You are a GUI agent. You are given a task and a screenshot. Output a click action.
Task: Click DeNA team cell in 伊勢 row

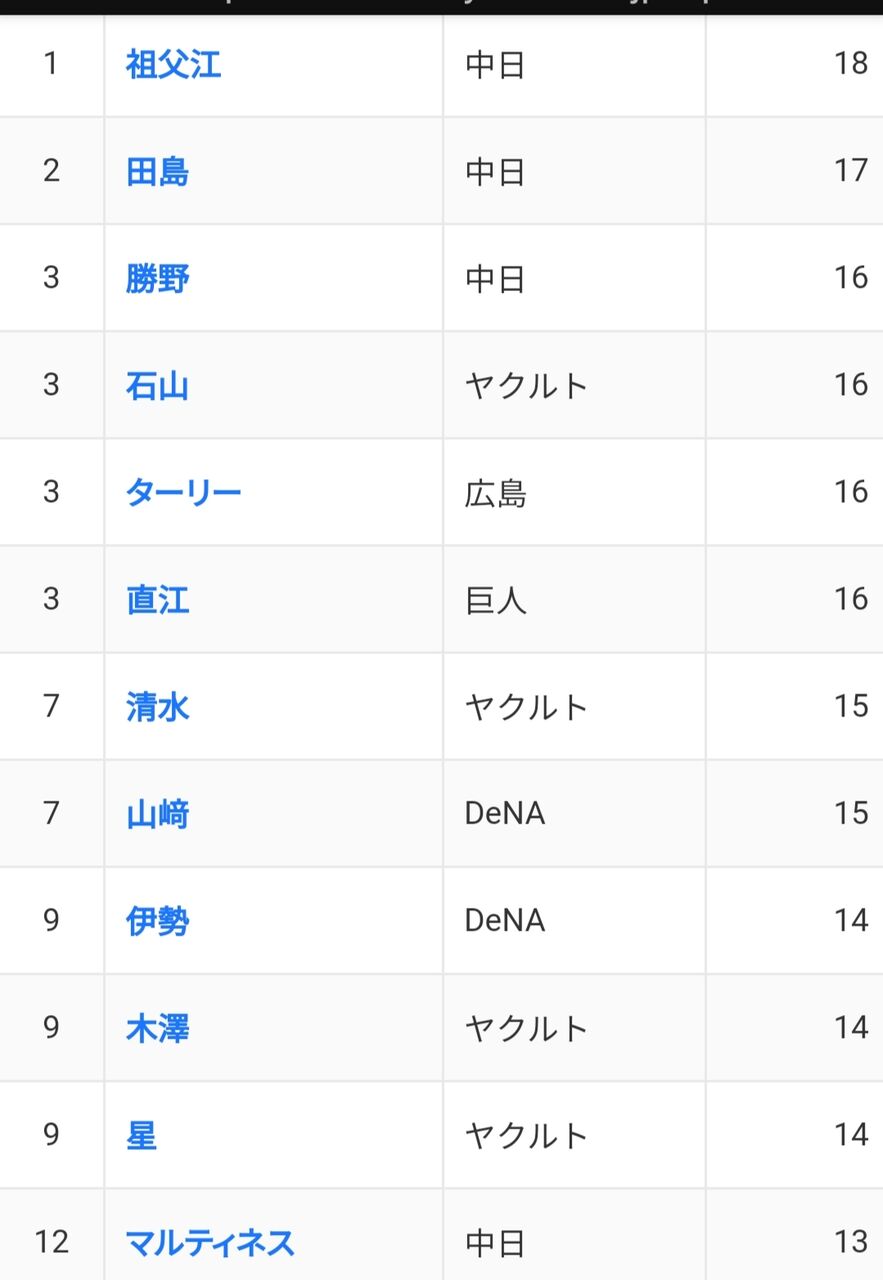point(505,921)
